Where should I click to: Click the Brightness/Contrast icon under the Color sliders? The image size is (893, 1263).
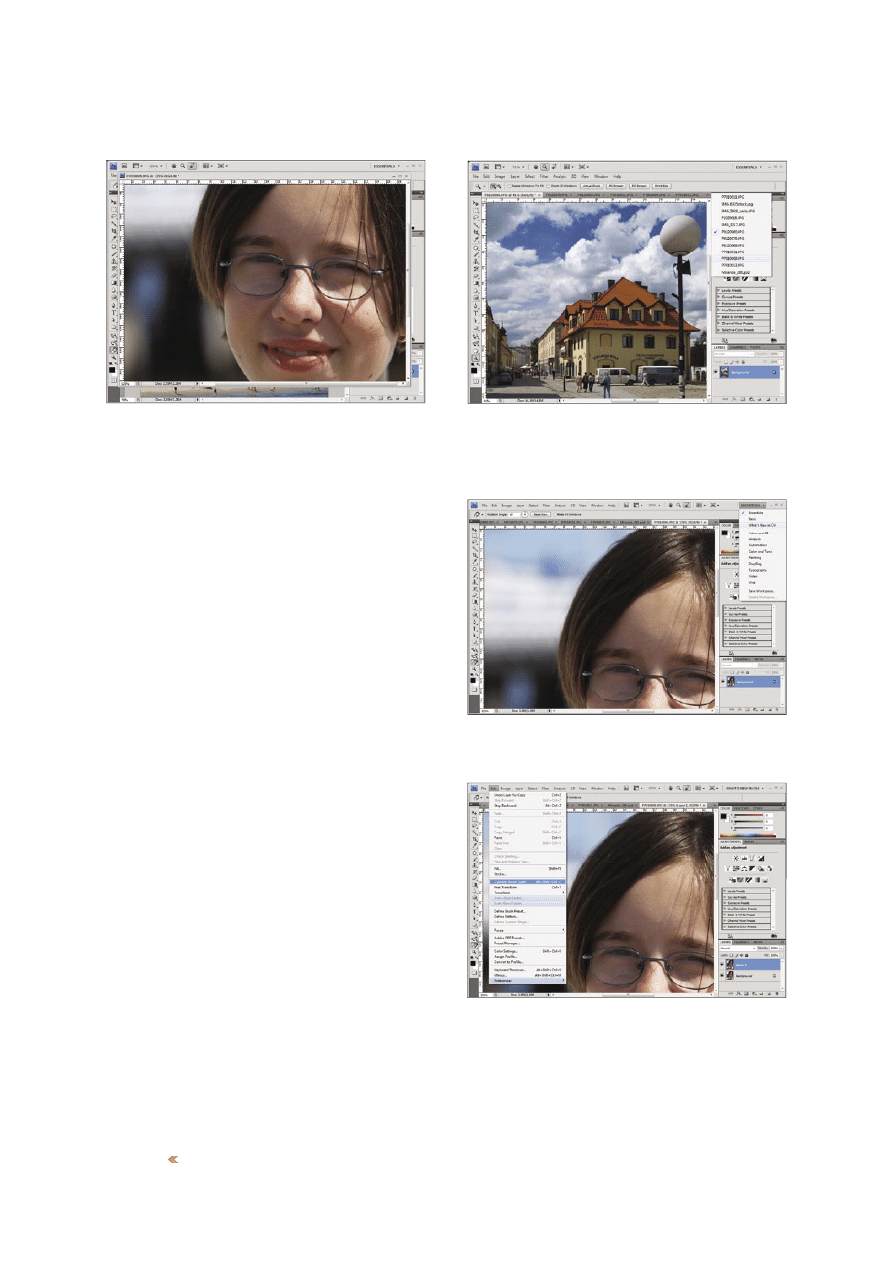pos(733,859)
